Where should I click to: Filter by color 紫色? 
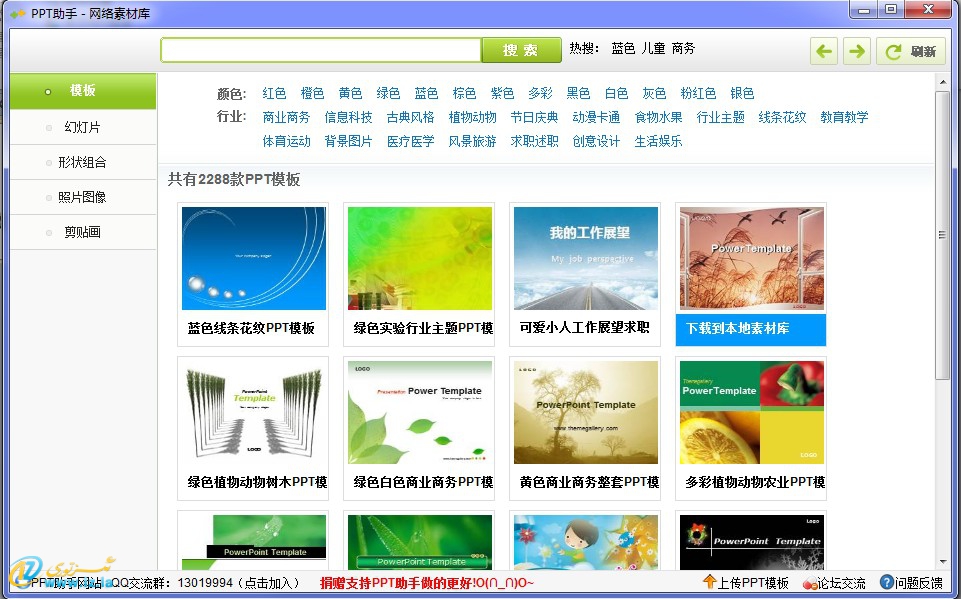tap(502, 93)
